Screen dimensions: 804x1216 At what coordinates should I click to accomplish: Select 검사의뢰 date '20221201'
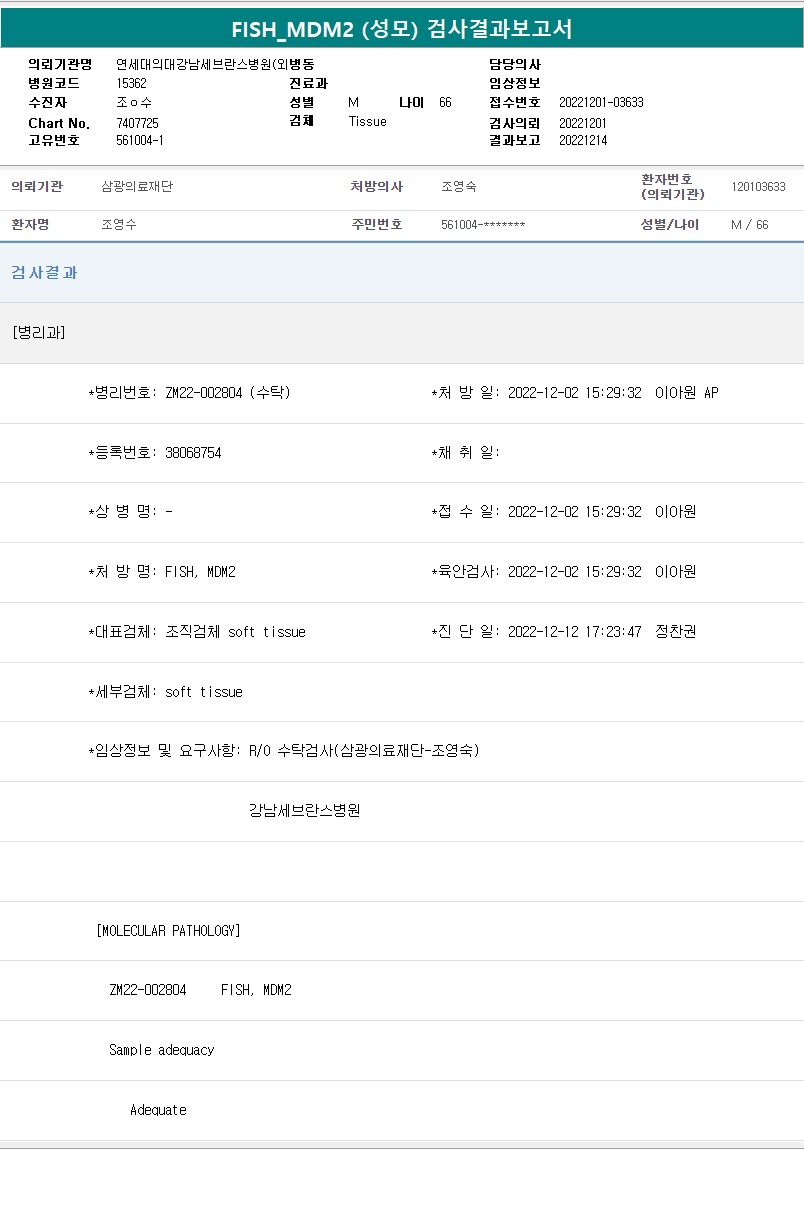583,123
